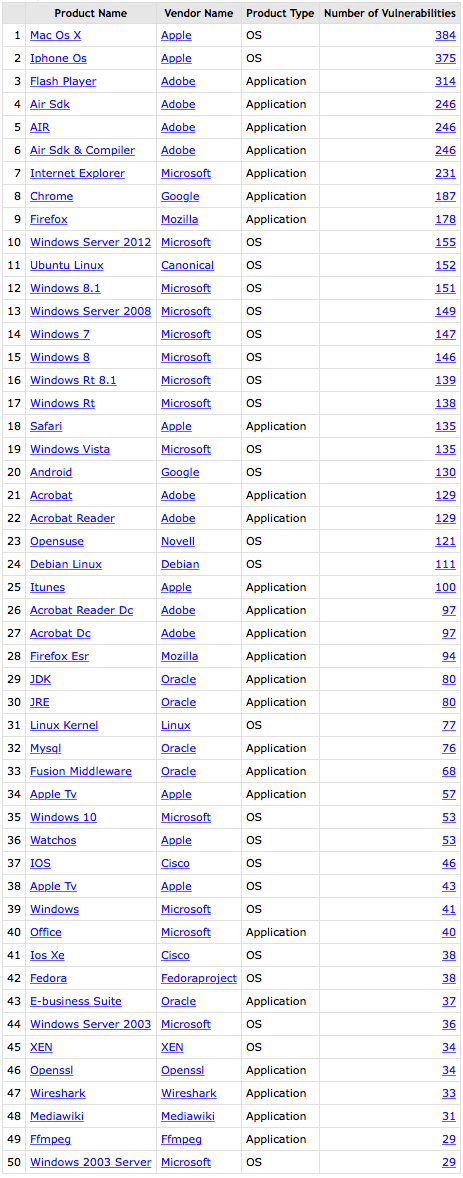Click the Canonical vendor link

pyautogui.click(x=187, y=265)
